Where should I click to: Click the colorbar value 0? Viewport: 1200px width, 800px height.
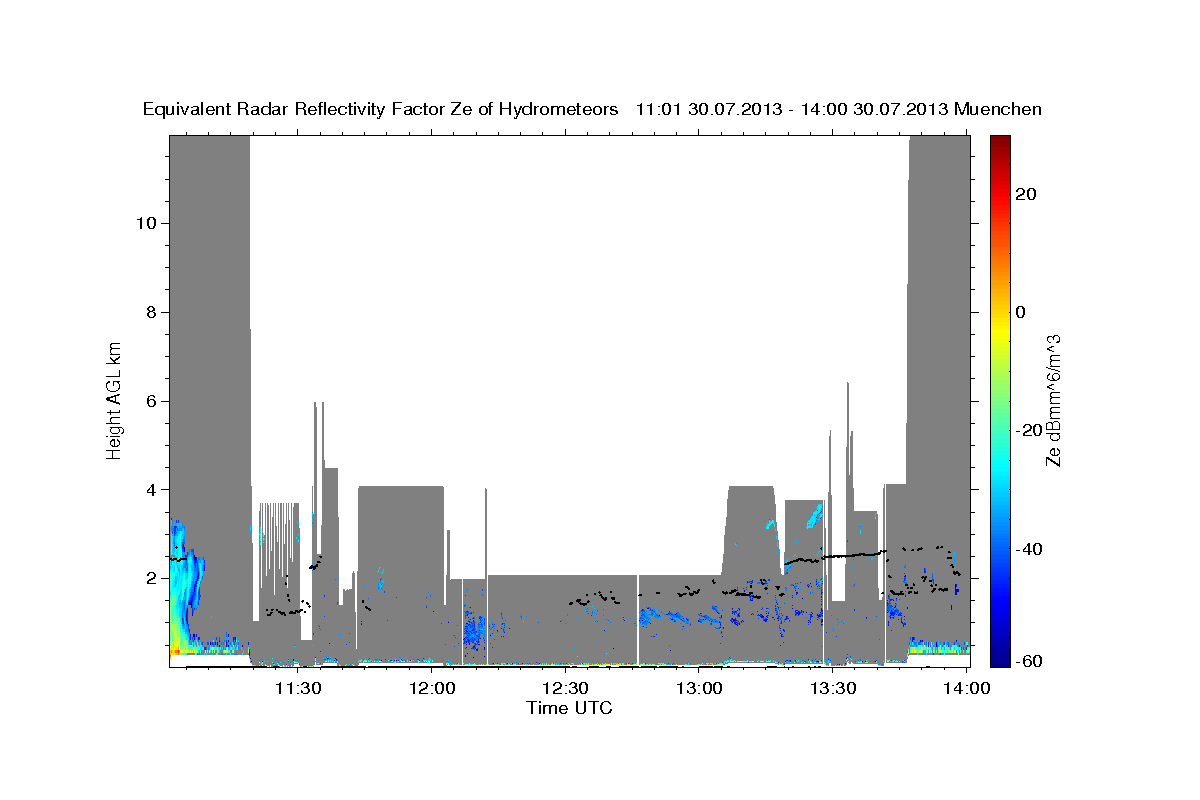(x=1020, y=311)
